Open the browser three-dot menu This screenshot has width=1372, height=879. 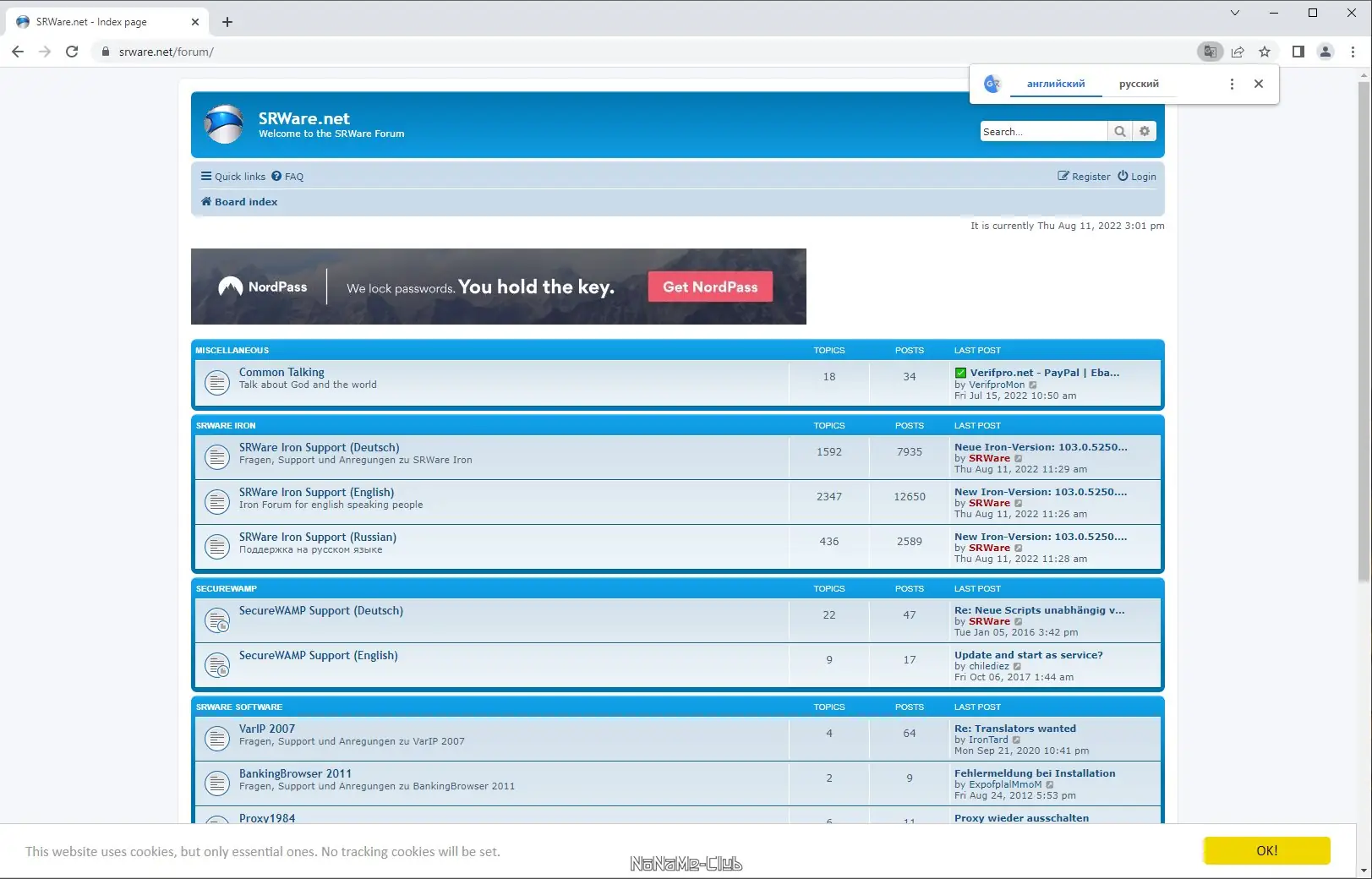click(x=1353, y=52)
